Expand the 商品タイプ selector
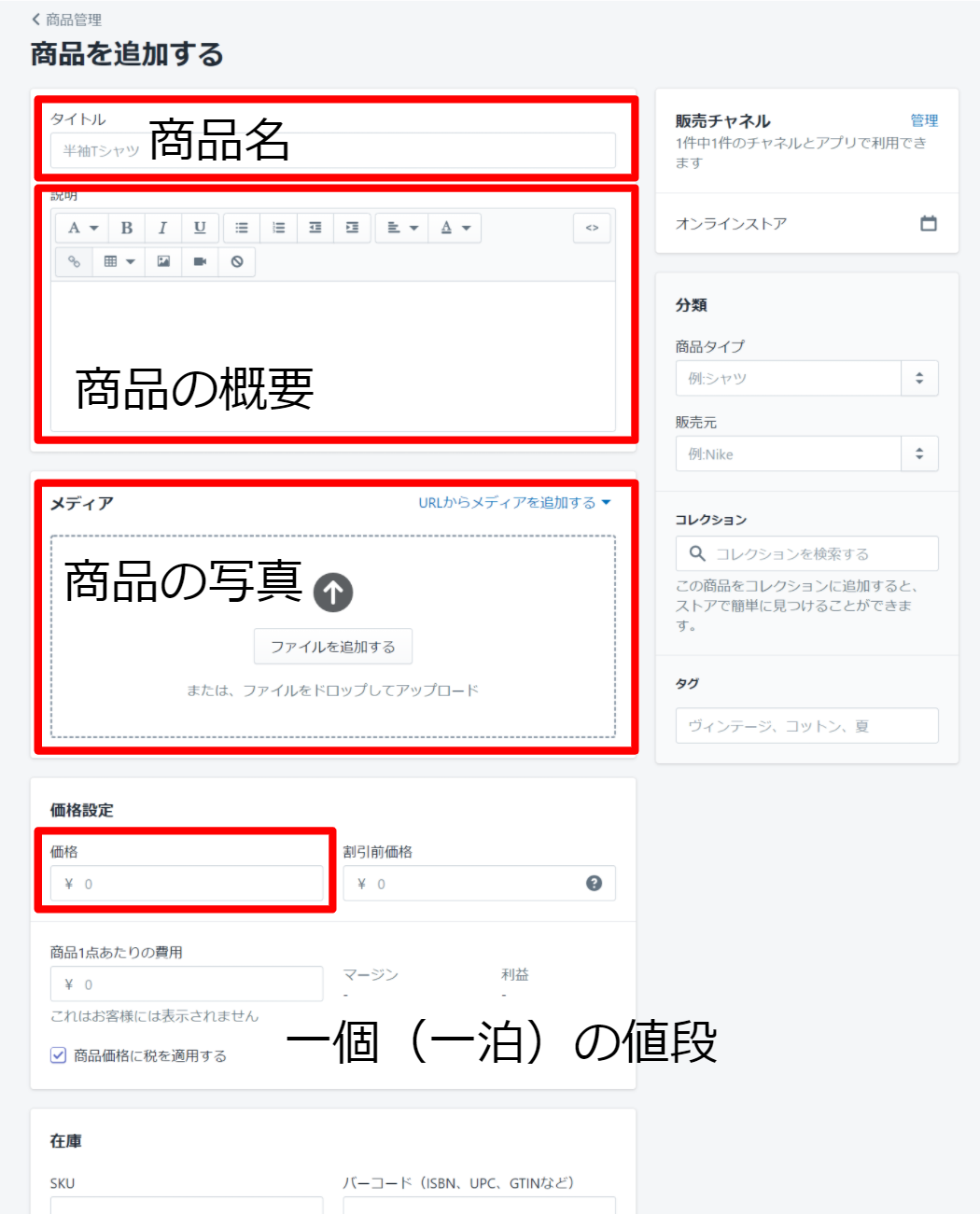This screenshot has width=980, height=1214. [919, 378]
